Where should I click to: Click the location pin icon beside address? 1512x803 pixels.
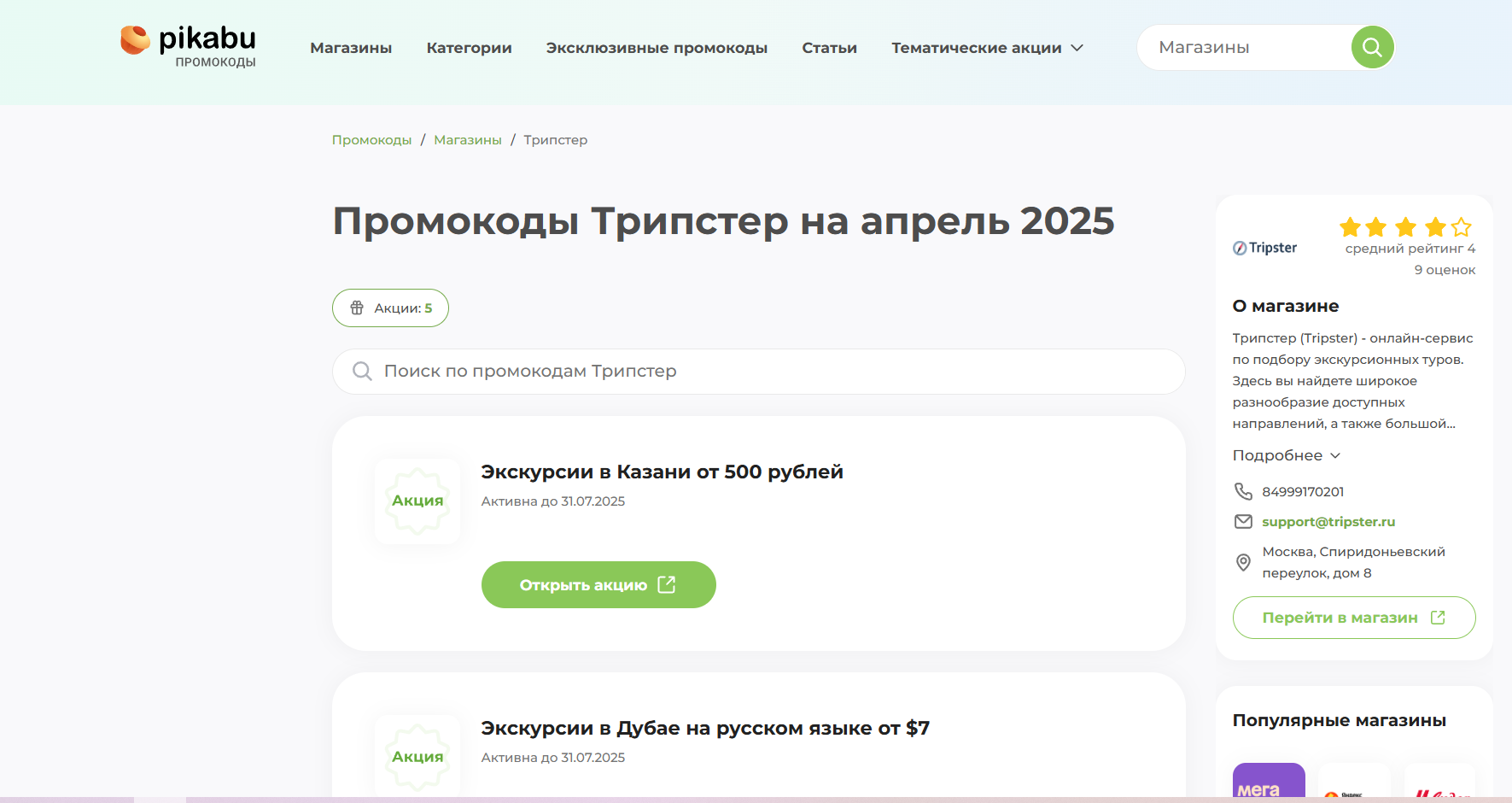(x=1243, y=562)
